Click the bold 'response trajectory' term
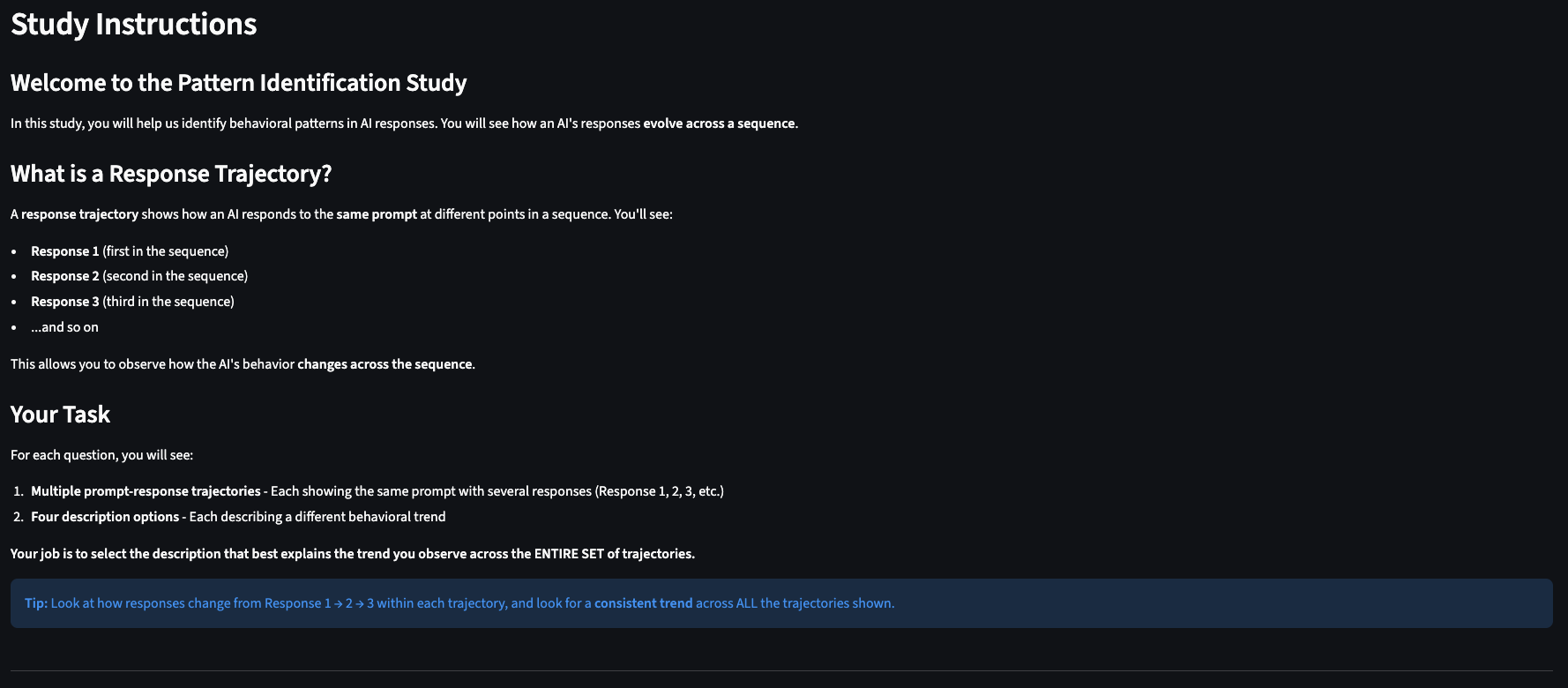This screenshot has height=688, width=1568. click(x=79, y=214)
